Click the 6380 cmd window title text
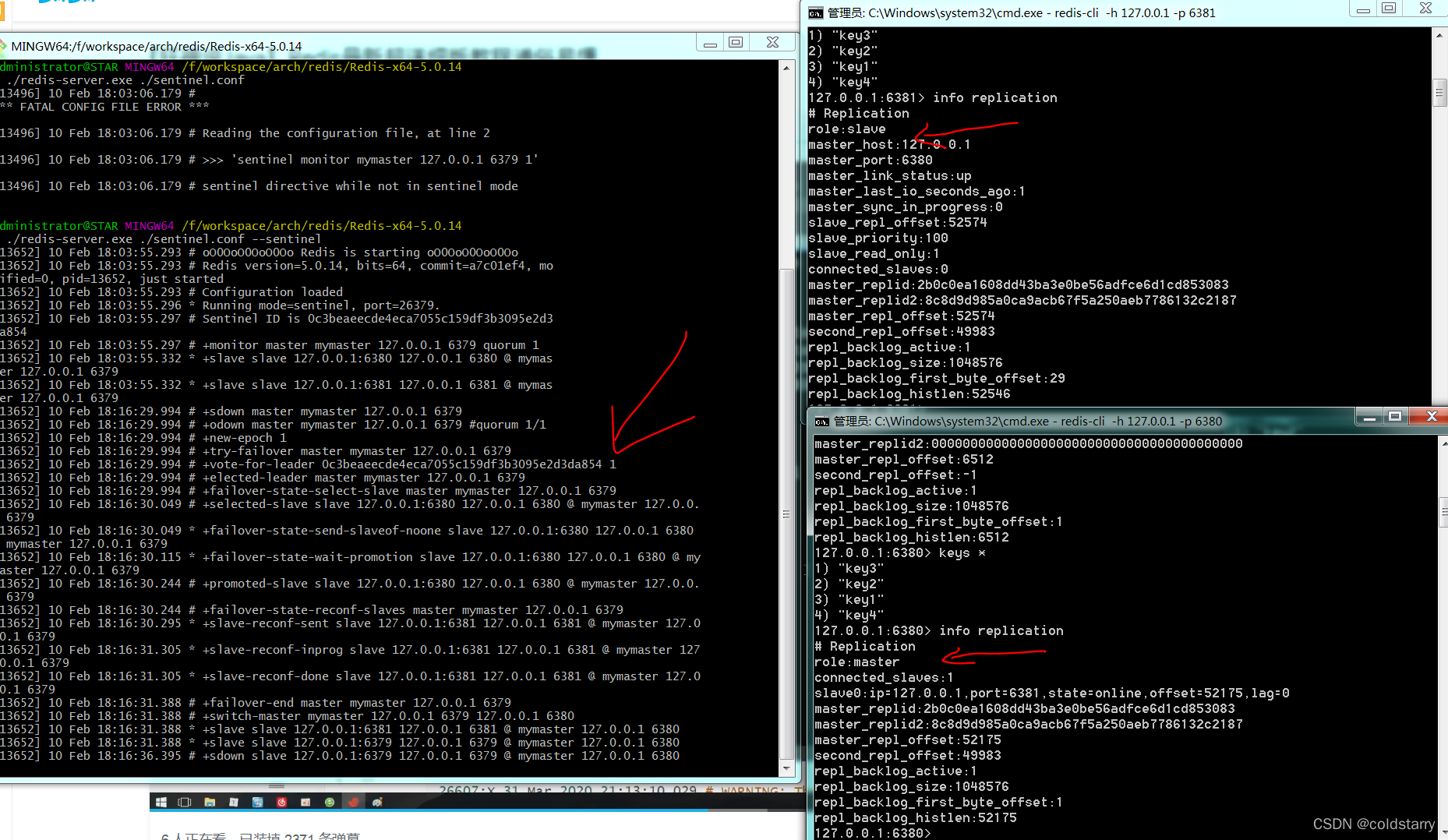The height and width of the screenshot is (840, 1448). point(1028,421)
